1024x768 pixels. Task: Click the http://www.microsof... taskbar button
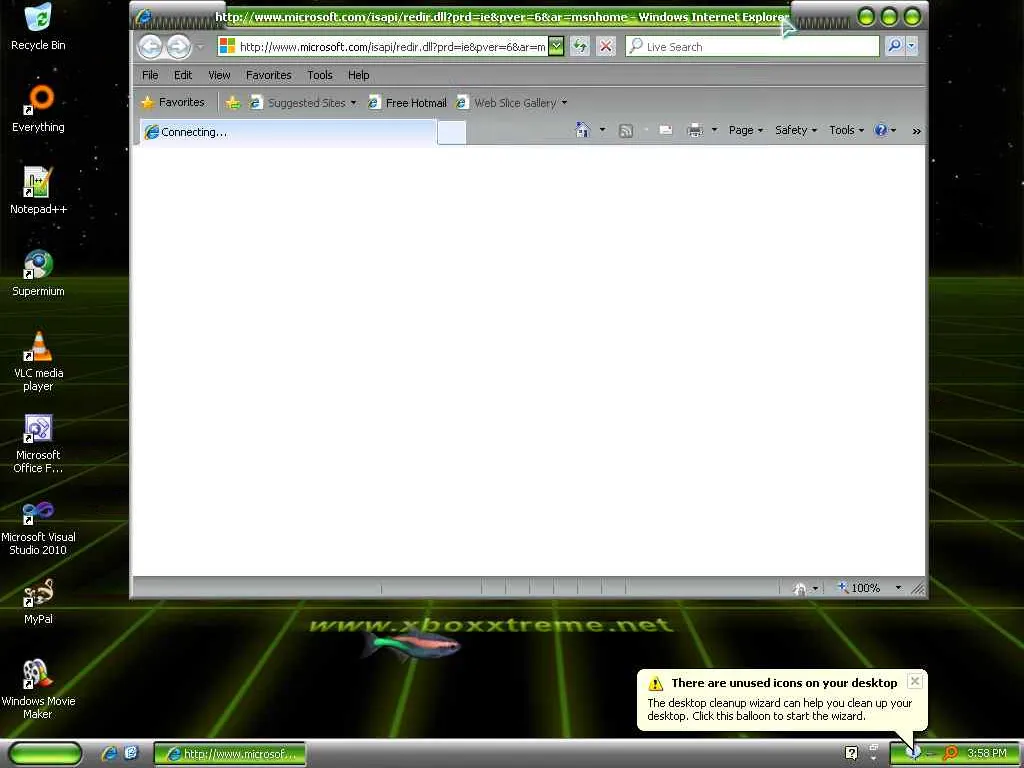point(230,754)
